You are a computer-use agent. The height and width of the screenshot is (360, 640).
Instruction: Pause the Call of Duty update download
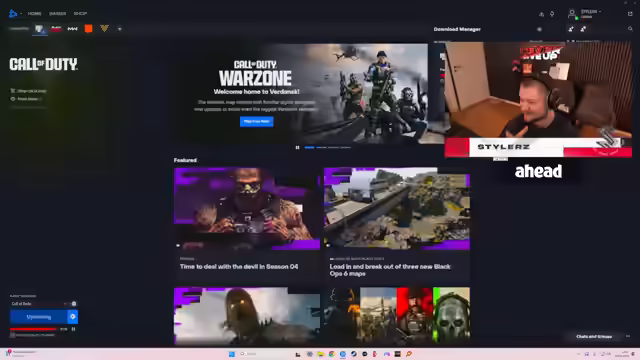pyautogui.click(x=73, y=329)
